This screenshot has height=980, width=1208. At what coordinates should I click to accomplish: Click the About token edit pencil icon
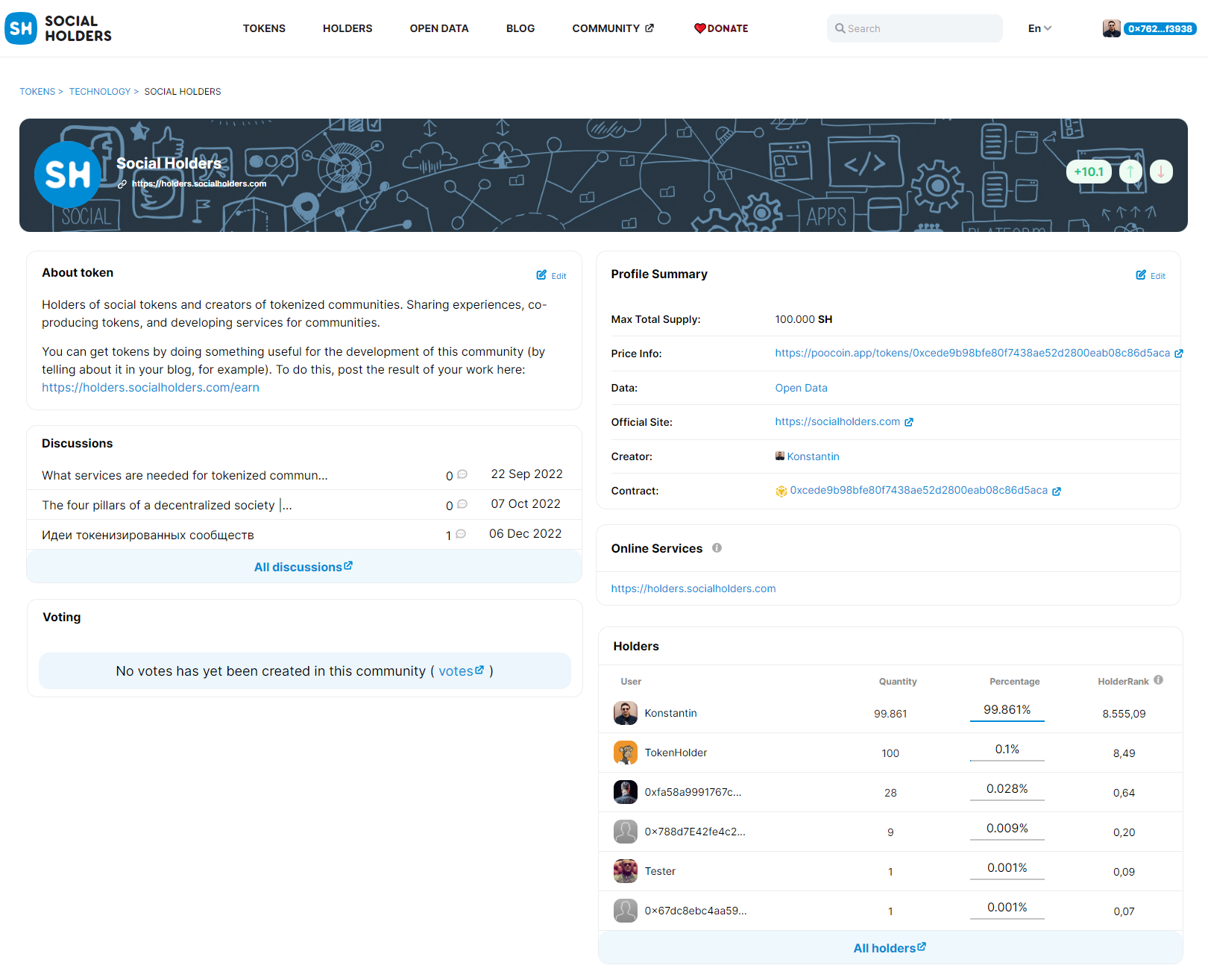pos(541,275)
